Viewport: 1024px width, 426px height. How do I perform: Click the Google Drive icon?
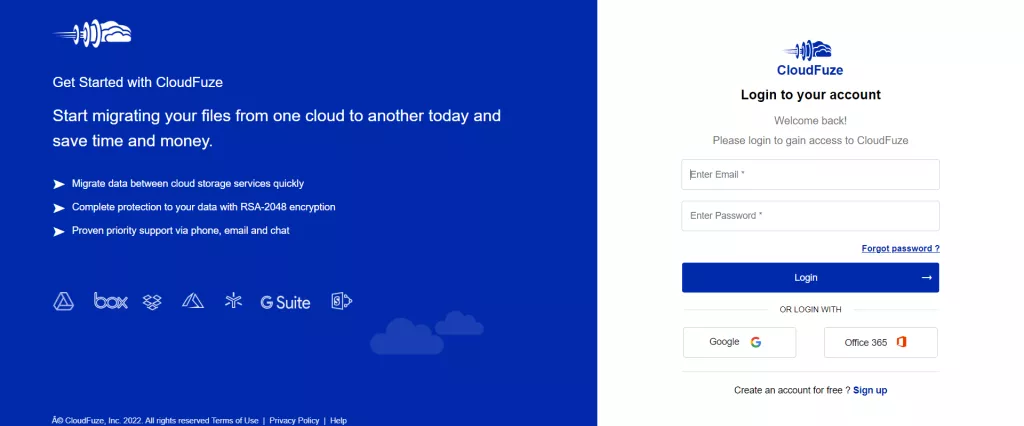click(63, 301)
